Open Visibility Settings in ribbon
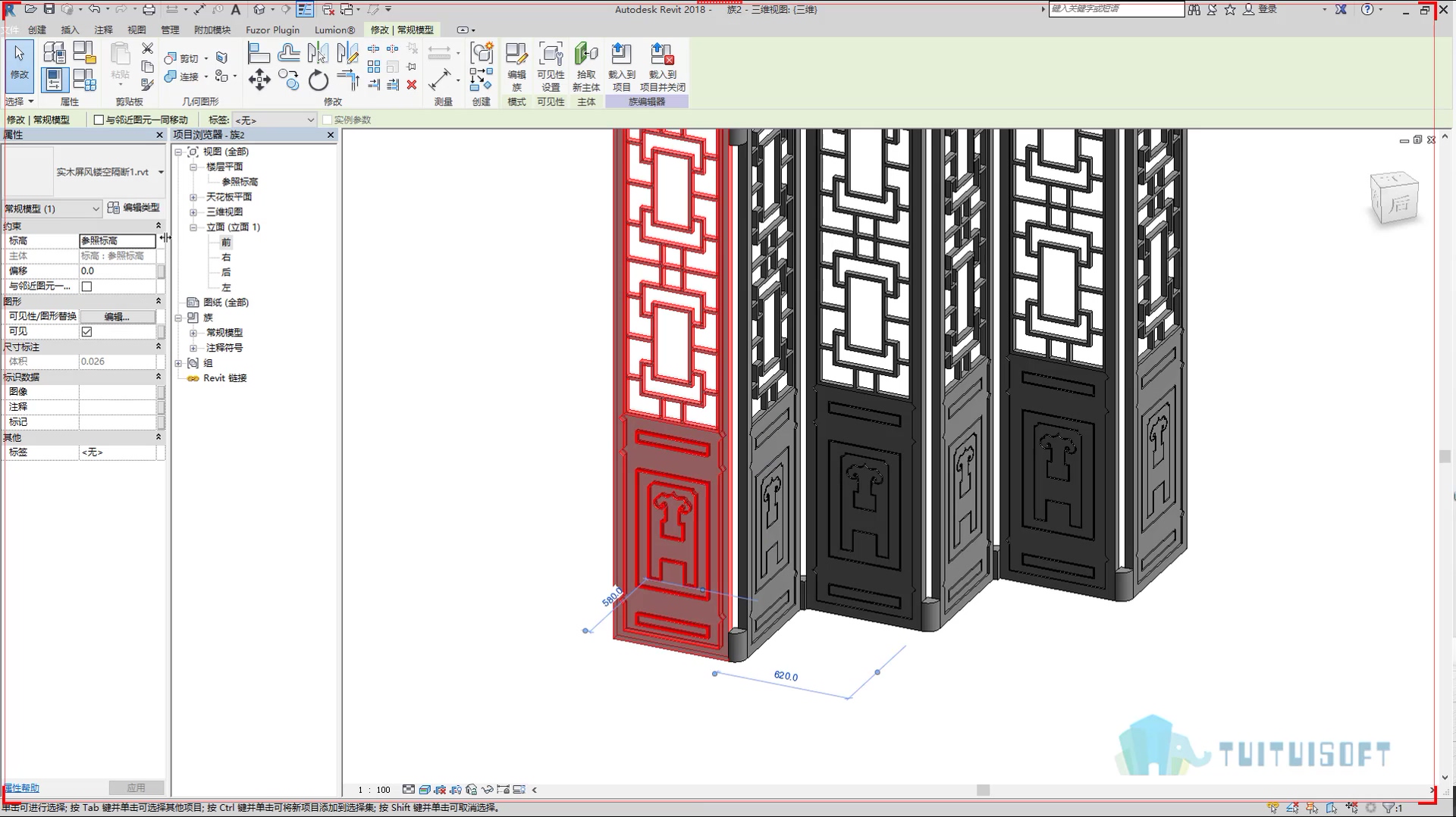Image resolution: width=1456 pixels, height=817 pixels. pos(551,67)
